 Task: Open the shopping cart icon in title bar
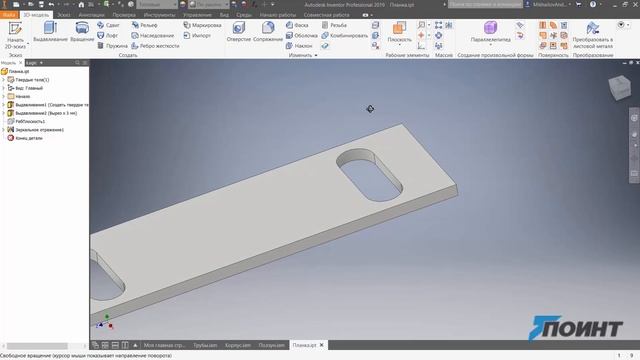point(578,4)
